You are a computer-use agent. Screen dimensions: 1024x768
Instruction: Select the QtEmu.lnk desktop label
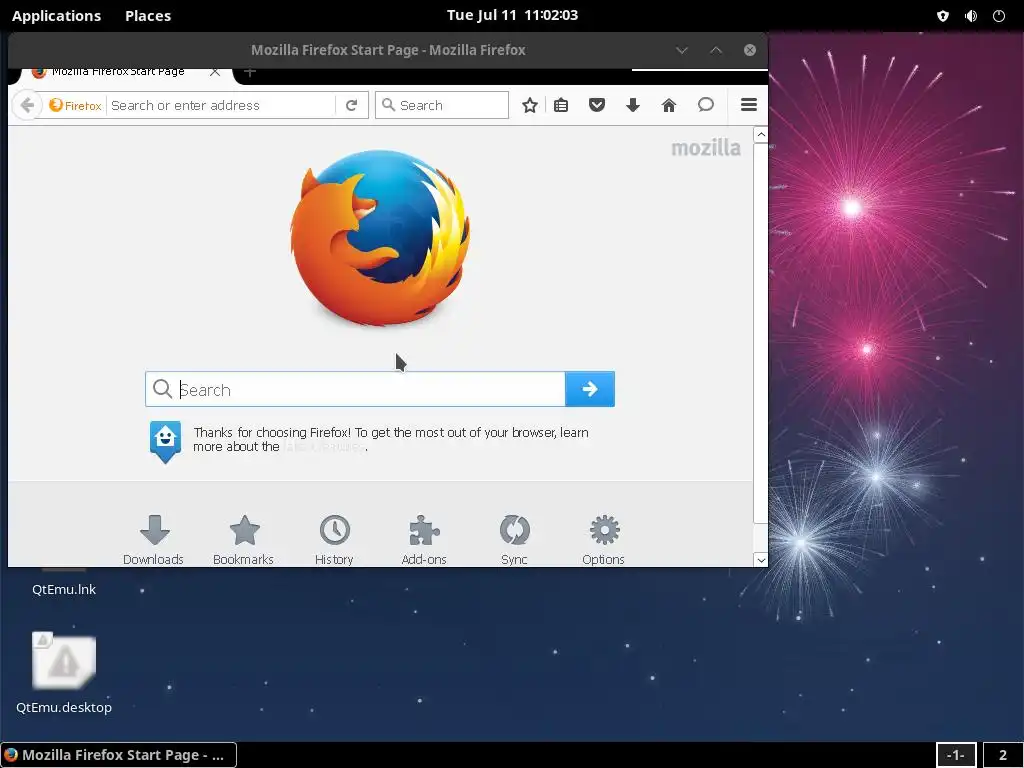(64, 589)
